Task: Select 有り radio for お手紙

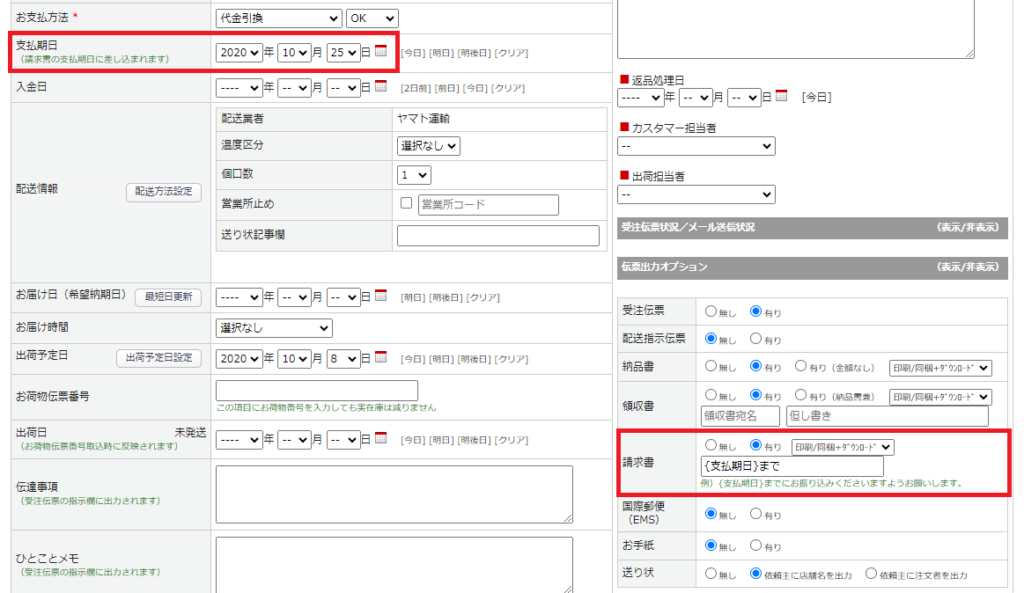Action: tap(755, 546)
